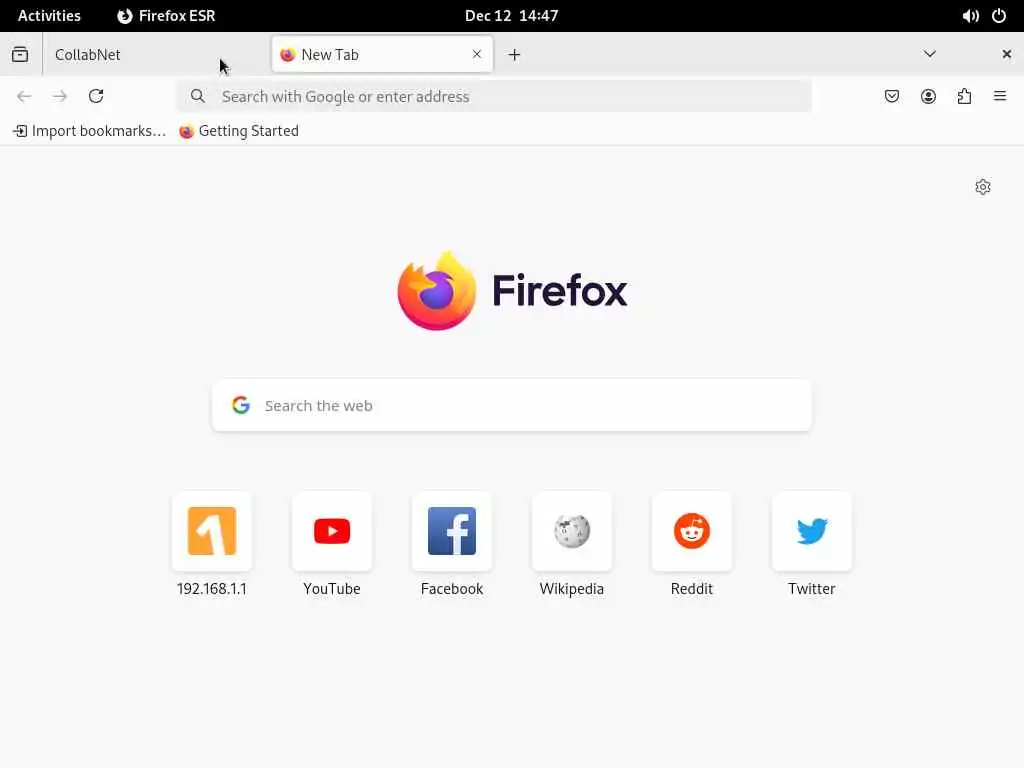Focus the Search with Google address bar
This screenshot has height=768, width=1024.
[494, 97]
